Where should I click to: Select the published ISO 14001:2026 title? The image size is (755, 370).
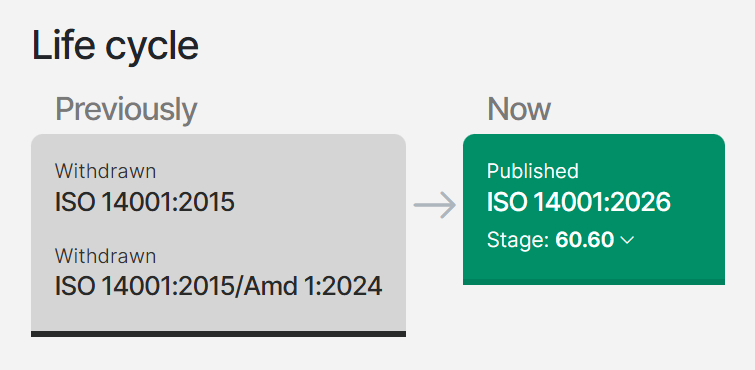pyautogui.click(x=578, y=202)
